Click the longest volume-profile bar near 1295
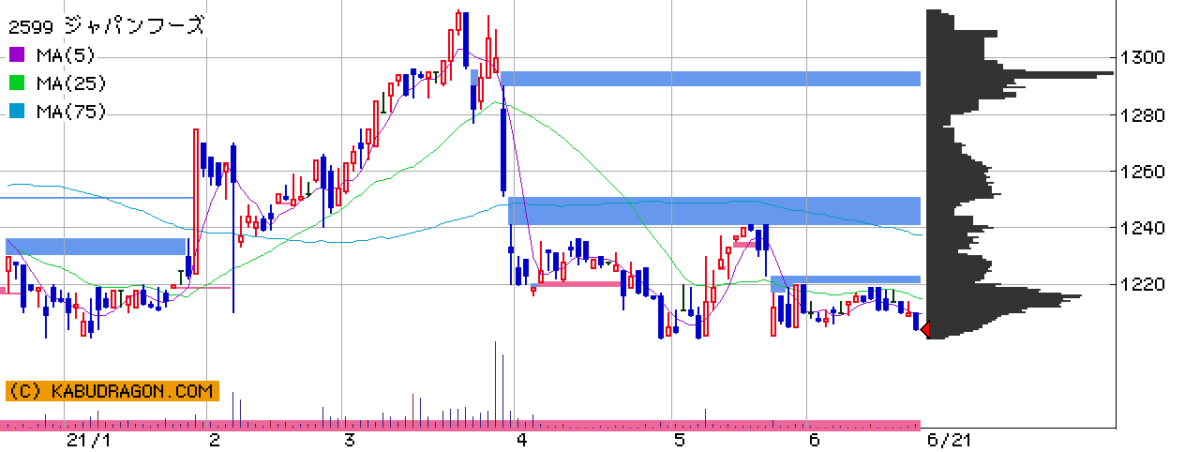Viewport: 1200px width, 452px height. click(1020, 73)
